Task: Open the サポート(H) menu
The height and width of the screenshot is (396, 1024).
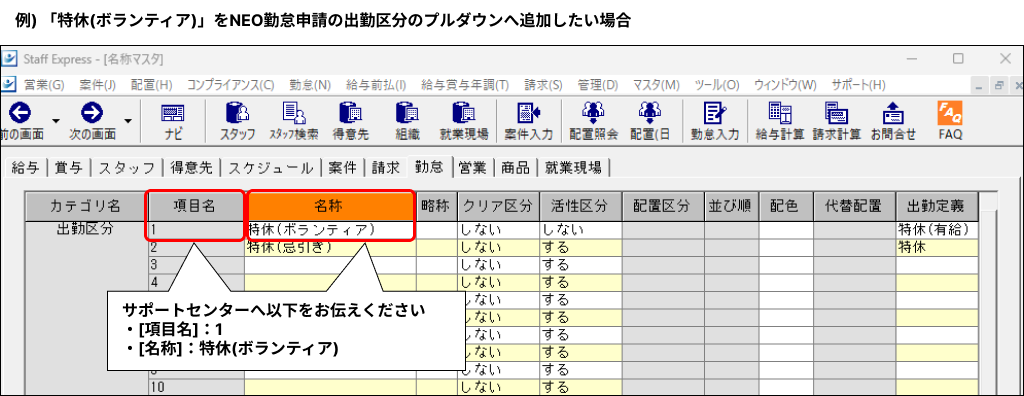Action: [x=857, y=85]
